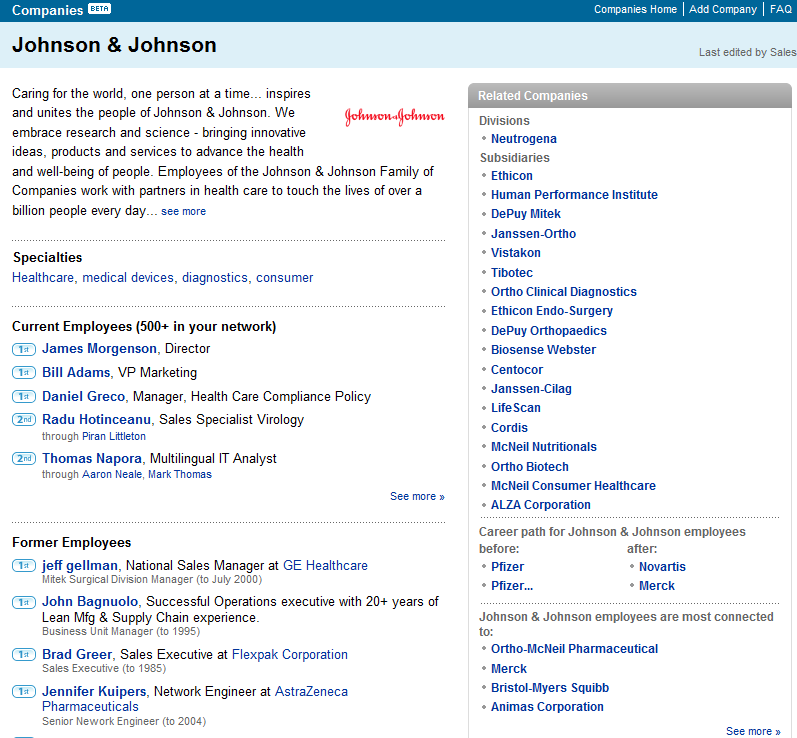Open Flexpak Corporation company link
This screenshot has width=797, height=738.
coord(290,655)
